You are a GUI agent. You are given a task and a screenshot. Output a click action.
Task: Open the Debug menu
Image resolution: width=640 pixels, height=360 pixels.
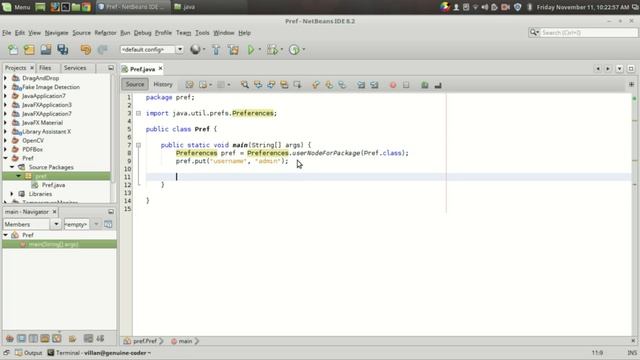coord(142,33)
